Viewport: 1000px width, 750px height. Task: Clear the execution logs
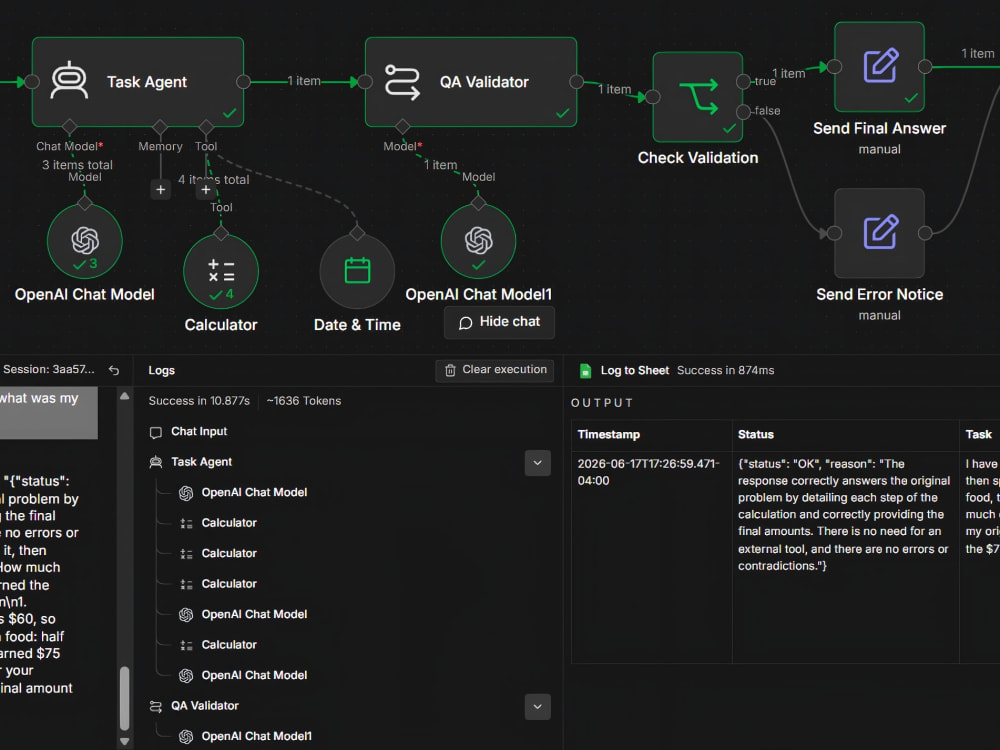(495, 370)
